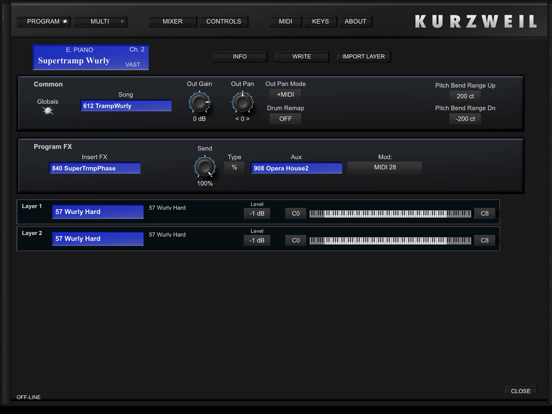Go to the CONTROLS page

click(224, 21)
